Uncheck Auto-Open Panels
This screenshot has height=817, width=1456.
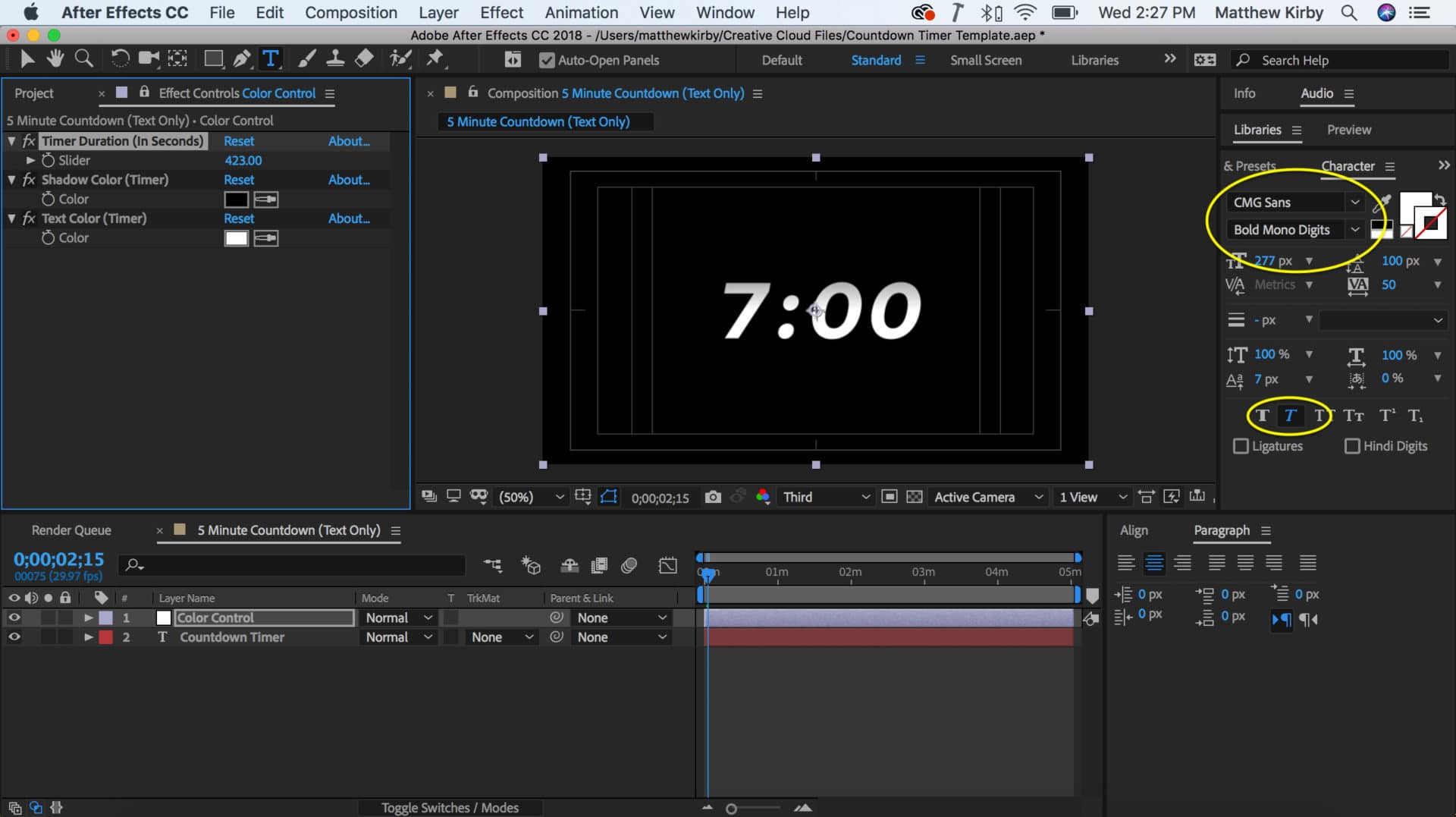coord(546,60)
